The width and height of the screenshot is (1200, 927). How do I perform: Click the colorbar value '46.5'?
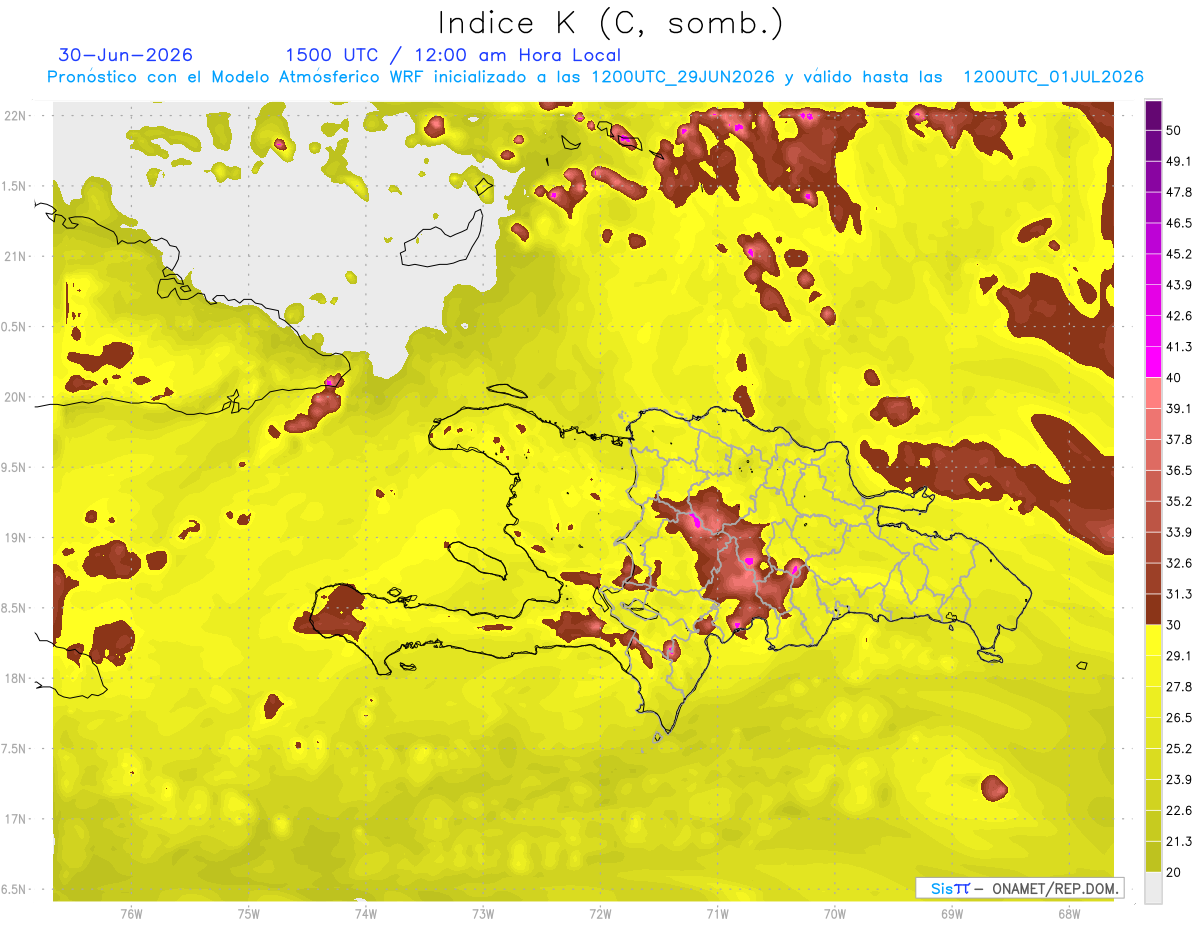tap(1179, 223)
